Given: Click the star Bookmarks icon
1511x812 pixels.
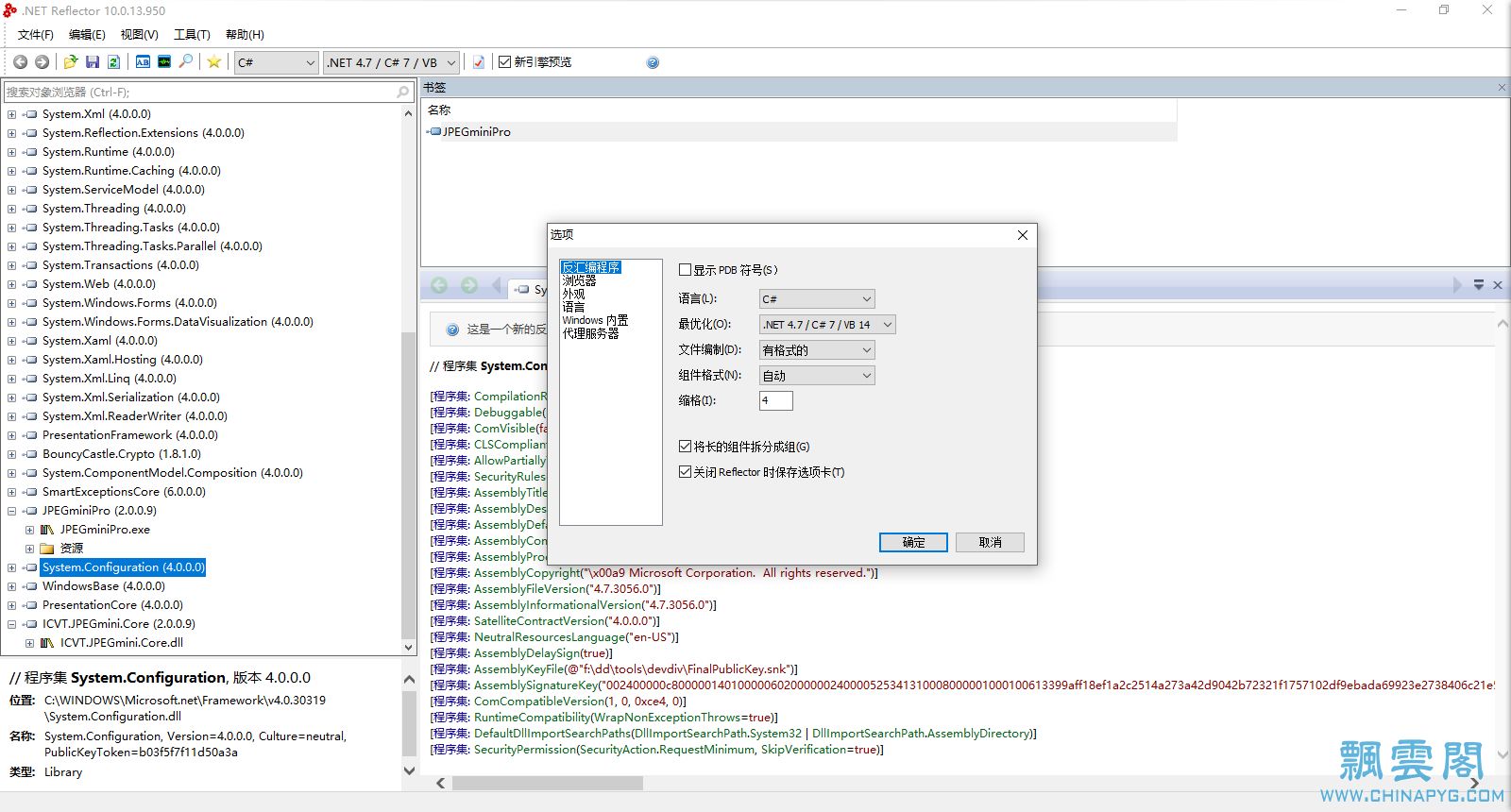Looking at the screenshot, I should coord(214,62).
